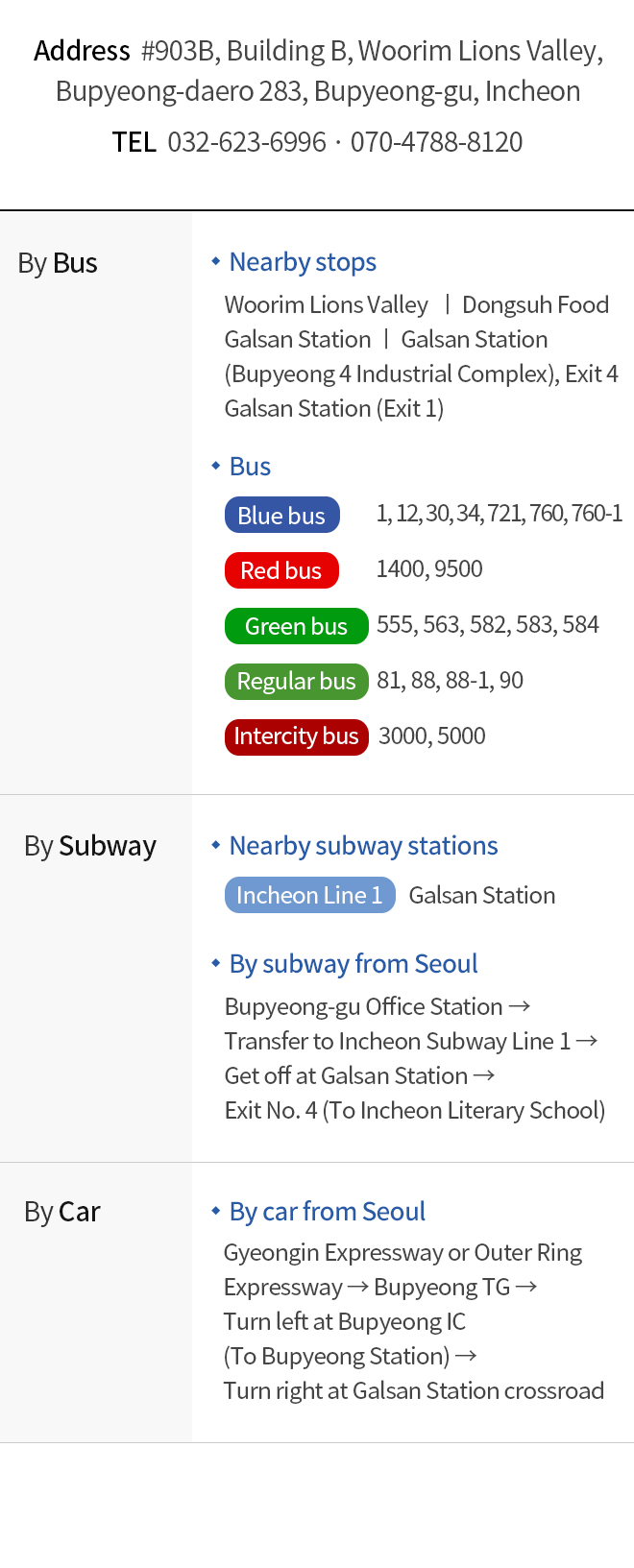
Task: Click the By car from Seoul heading
Action: point(328,1212)
